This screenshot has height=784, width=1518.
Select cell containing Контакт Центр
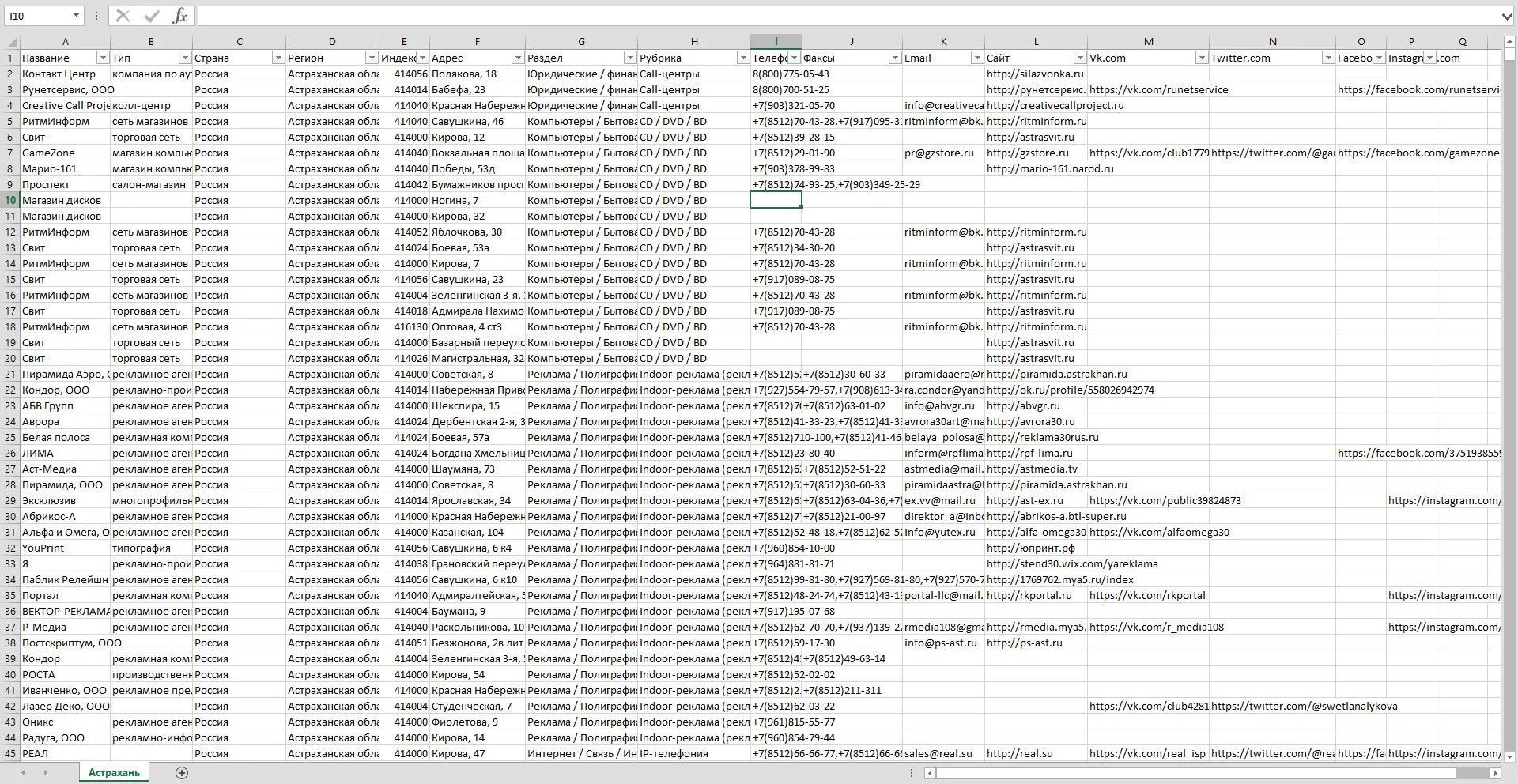pyautogui.click(x=65, y=73)
